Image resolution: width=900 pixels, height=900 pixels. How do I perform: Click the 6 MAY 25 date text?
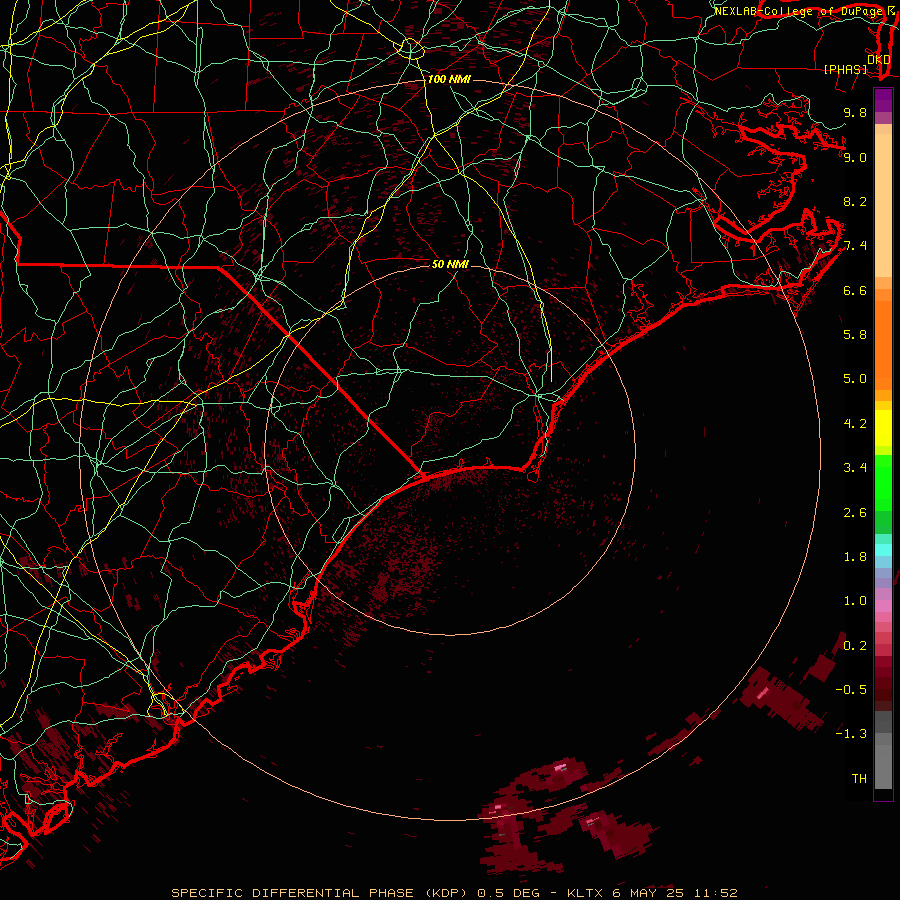(650, 893)
